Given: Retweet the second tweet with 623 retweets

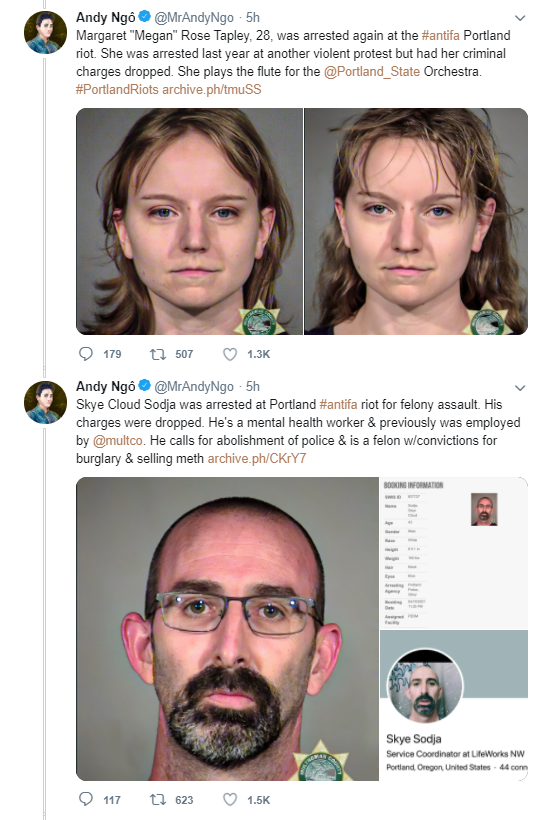Looking at the screenshot, I should coord(157,799).
